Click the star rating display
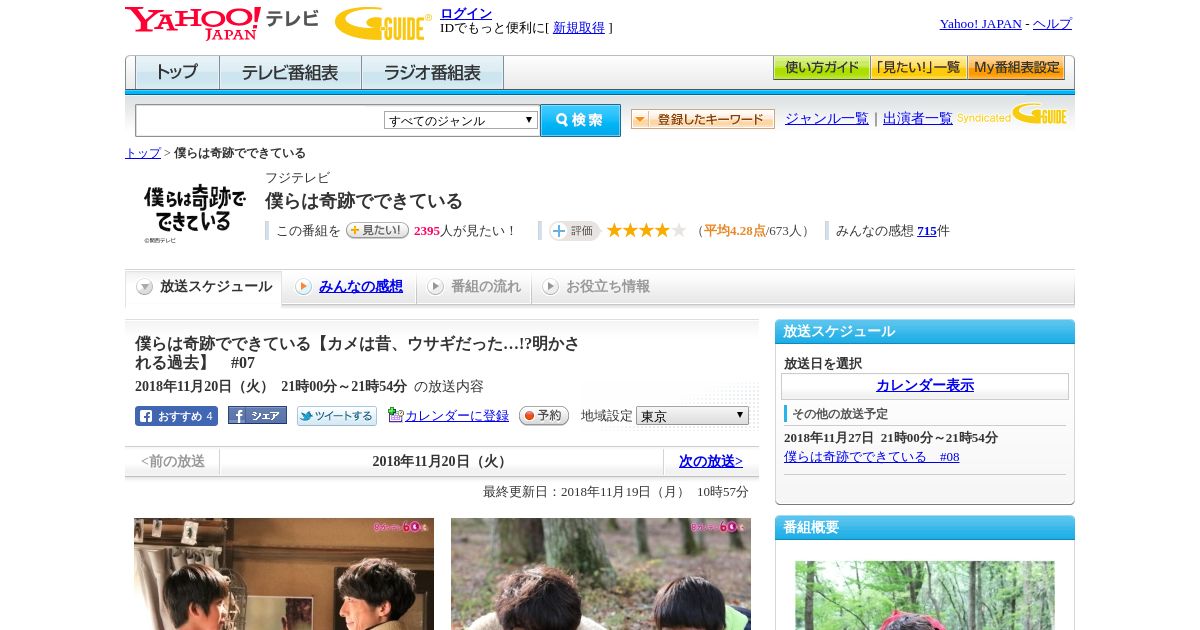 646,230
